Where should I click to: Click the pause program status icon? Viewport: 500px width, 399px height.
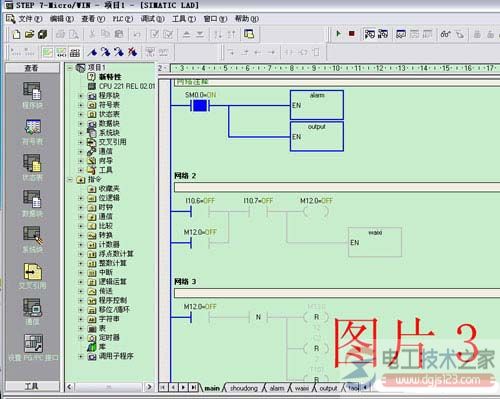tap(383, 34)
